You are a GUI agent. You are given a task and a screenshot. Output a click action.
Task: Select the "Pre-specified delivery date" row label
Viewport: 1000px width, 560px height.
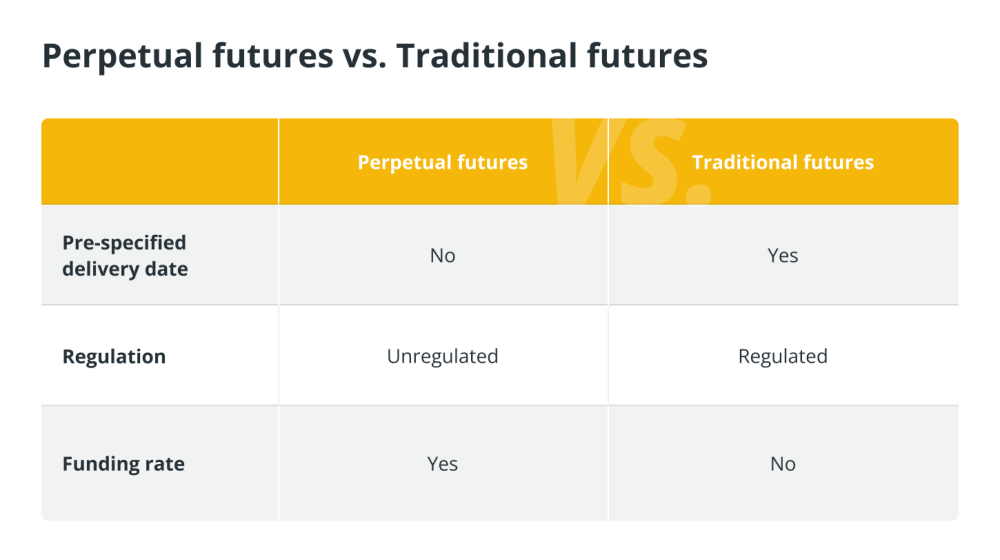coord(125,255)
